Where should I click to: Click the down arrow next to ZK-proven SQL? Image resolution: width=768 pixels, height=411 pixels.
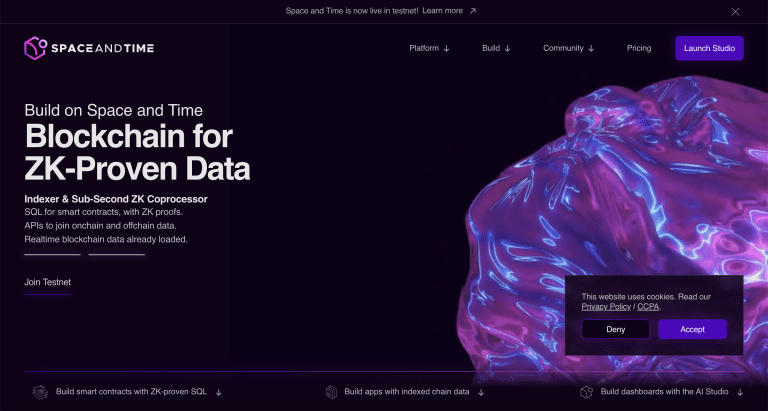click(x=219, y=392)
